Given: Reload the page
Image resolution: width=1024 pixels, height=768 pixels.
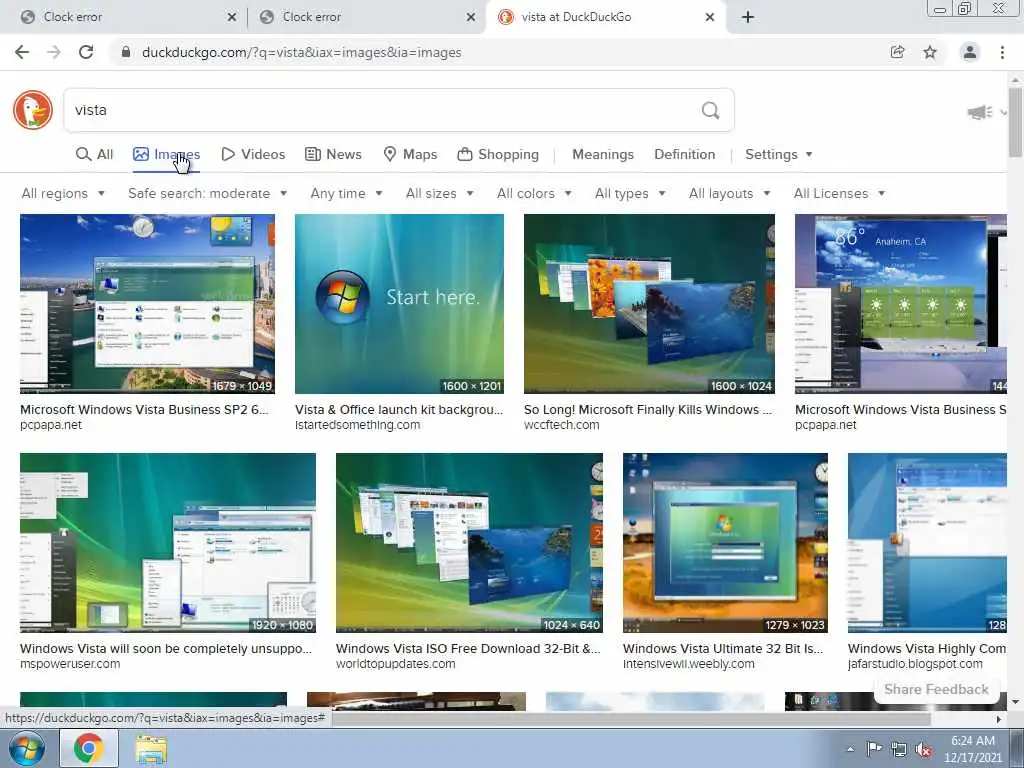Looking at the screenshot, I should click(86, 52).
